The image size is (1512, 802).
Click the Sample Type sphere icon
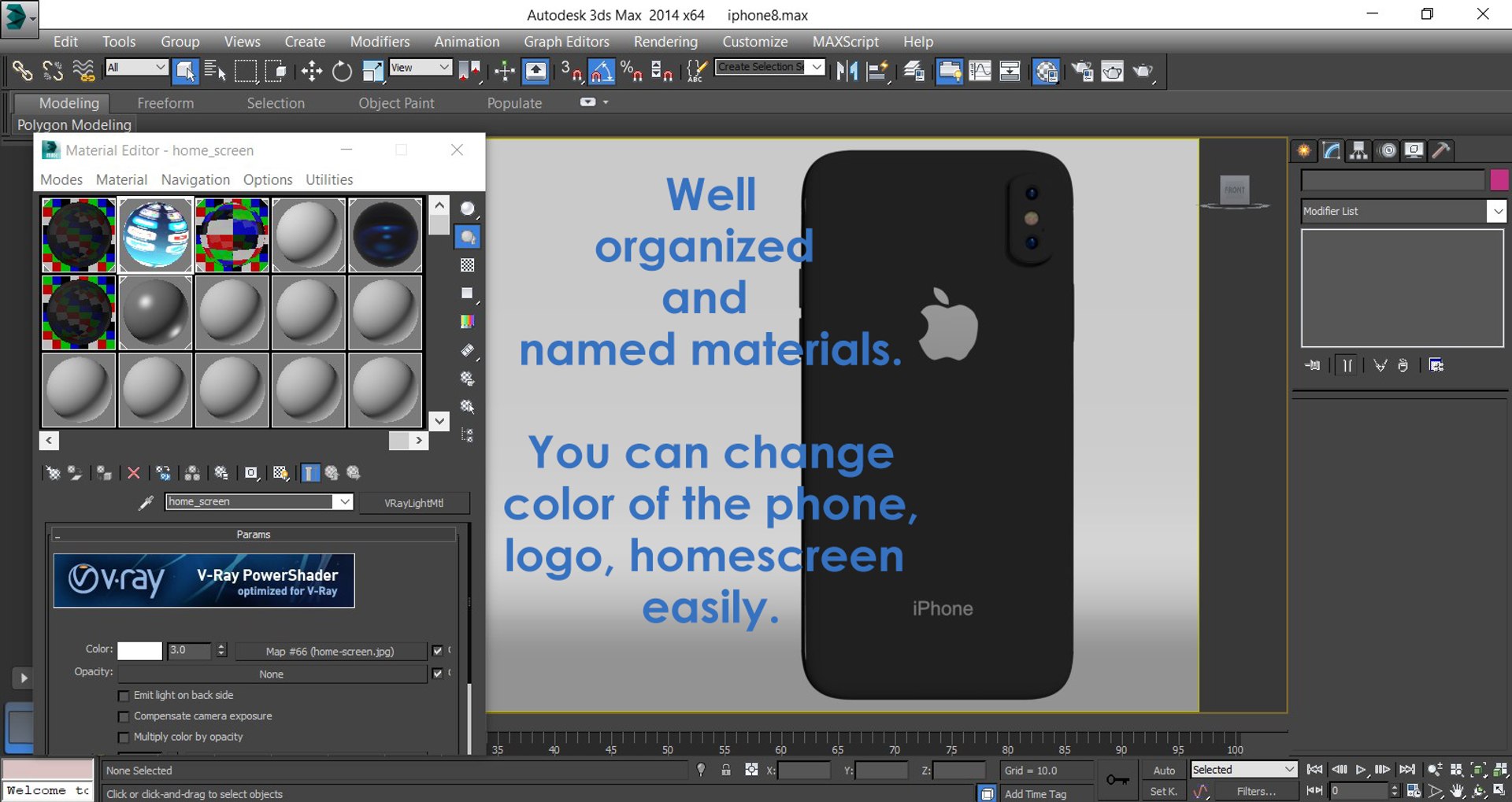tap(468, 209)
